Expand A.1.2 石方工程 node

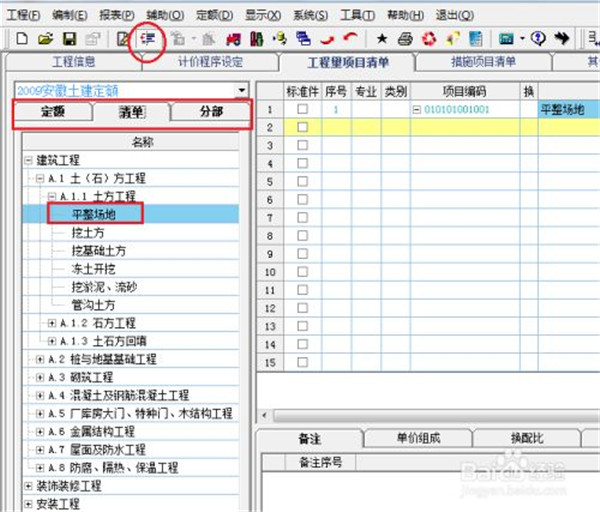[x=52, y=323]
